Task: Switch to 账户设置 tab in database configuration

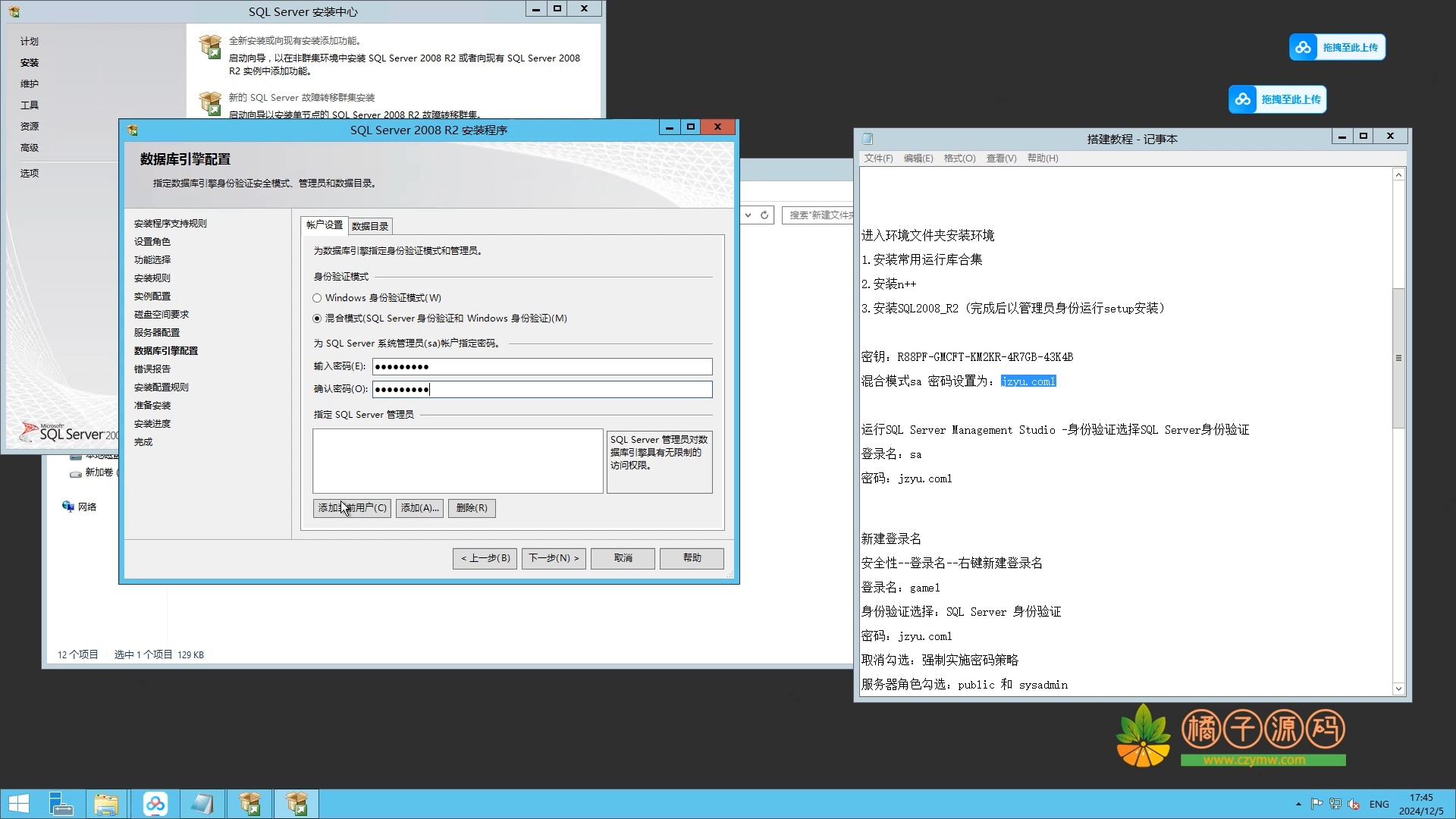Action: coord(323,224)
